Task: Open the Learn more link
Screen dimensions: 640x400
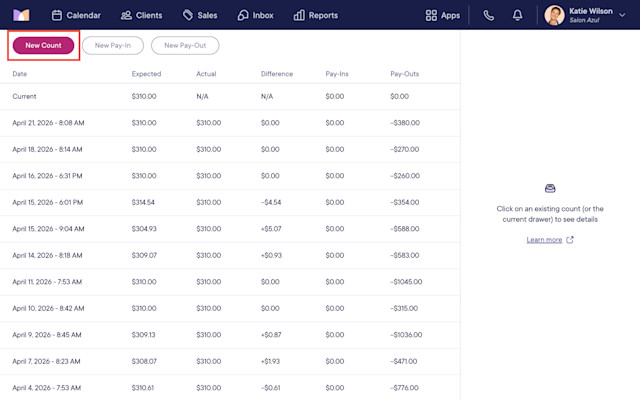Action: pos(544,240)
